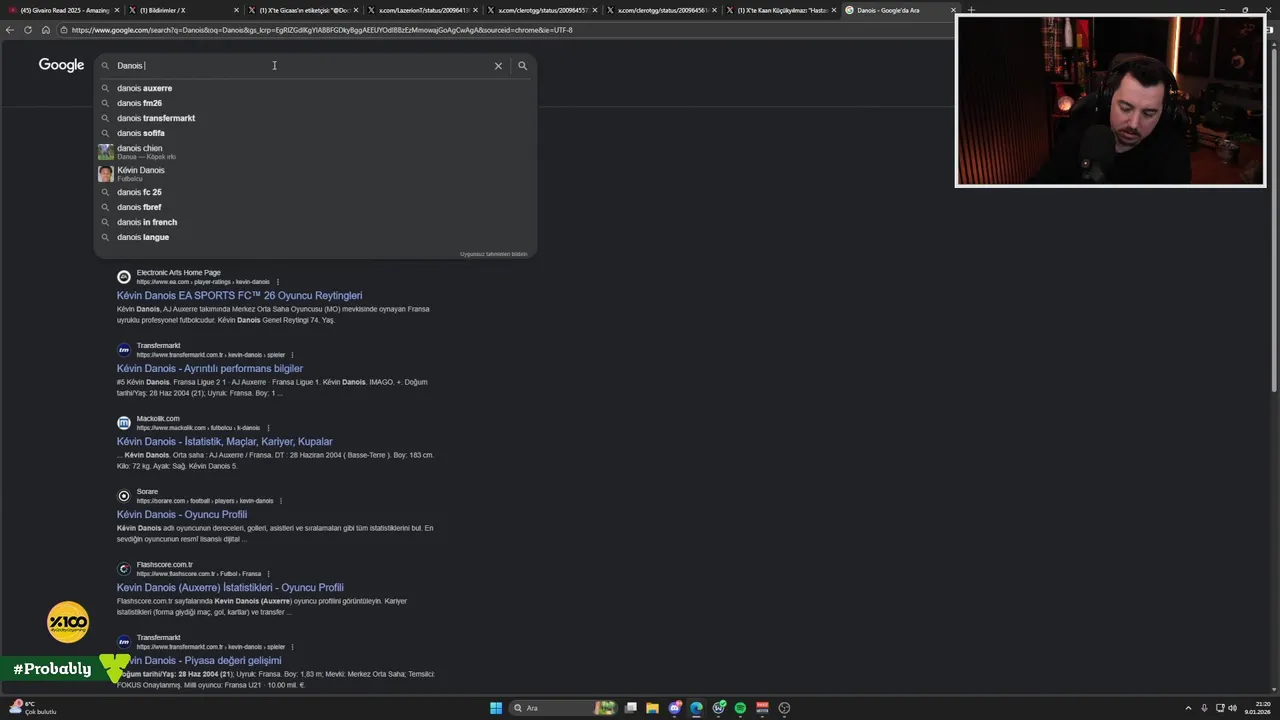Open the taskbar Task View icon
Screen dimensions: 1280x720
click(631, 708)
